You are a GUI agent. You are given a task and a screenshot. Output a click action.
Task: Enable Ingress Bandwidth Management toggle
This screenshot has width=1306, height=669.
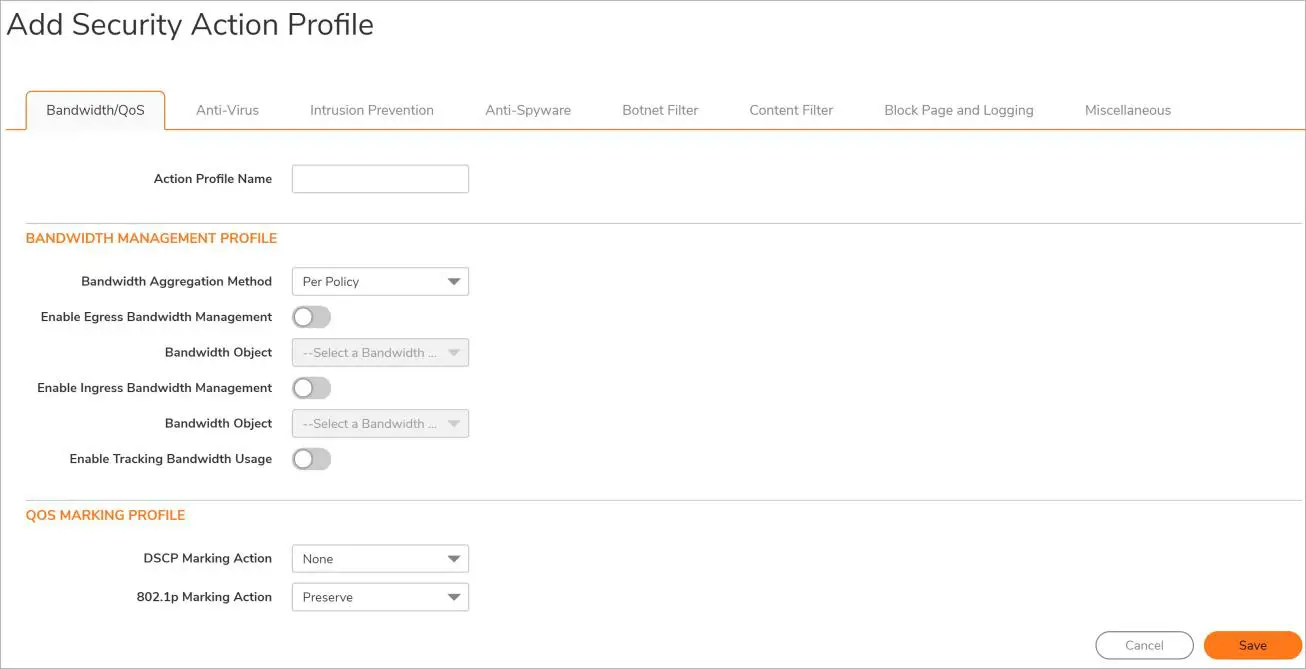tap(311, 388)
